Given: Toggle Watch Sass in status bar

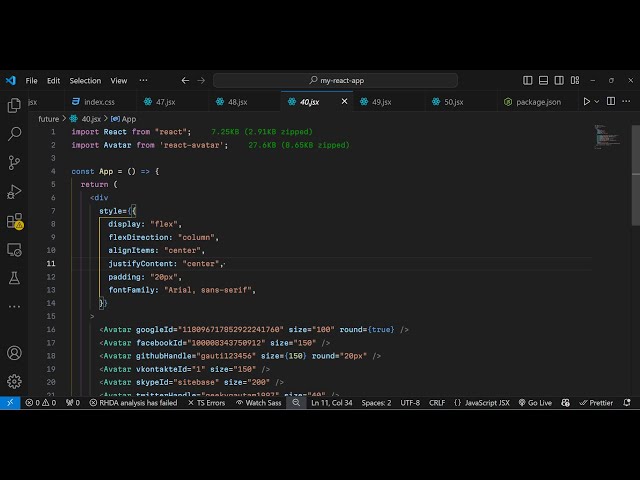Looking at the screenshot, I should (x=258, y=403).
